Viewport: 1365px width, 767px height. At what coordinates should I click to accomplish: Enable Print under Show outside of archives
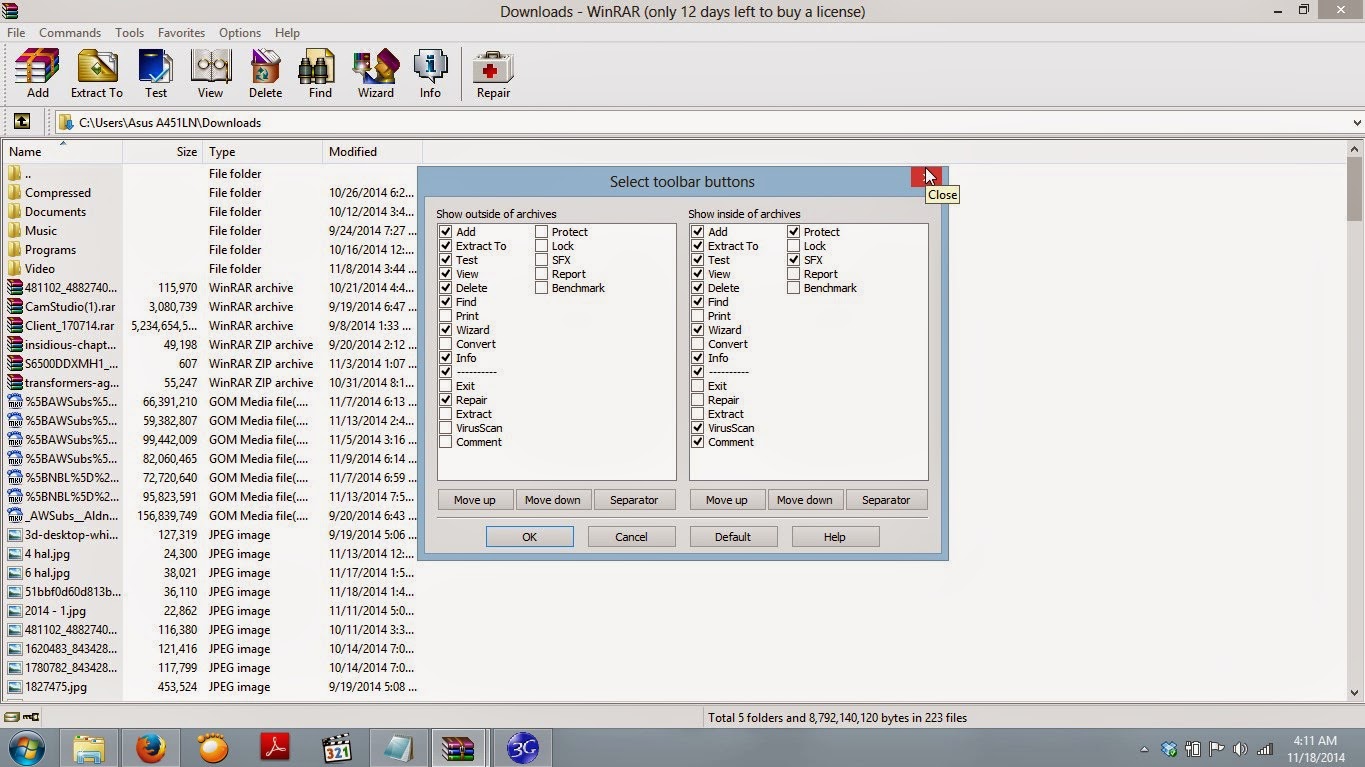[446, 316]
